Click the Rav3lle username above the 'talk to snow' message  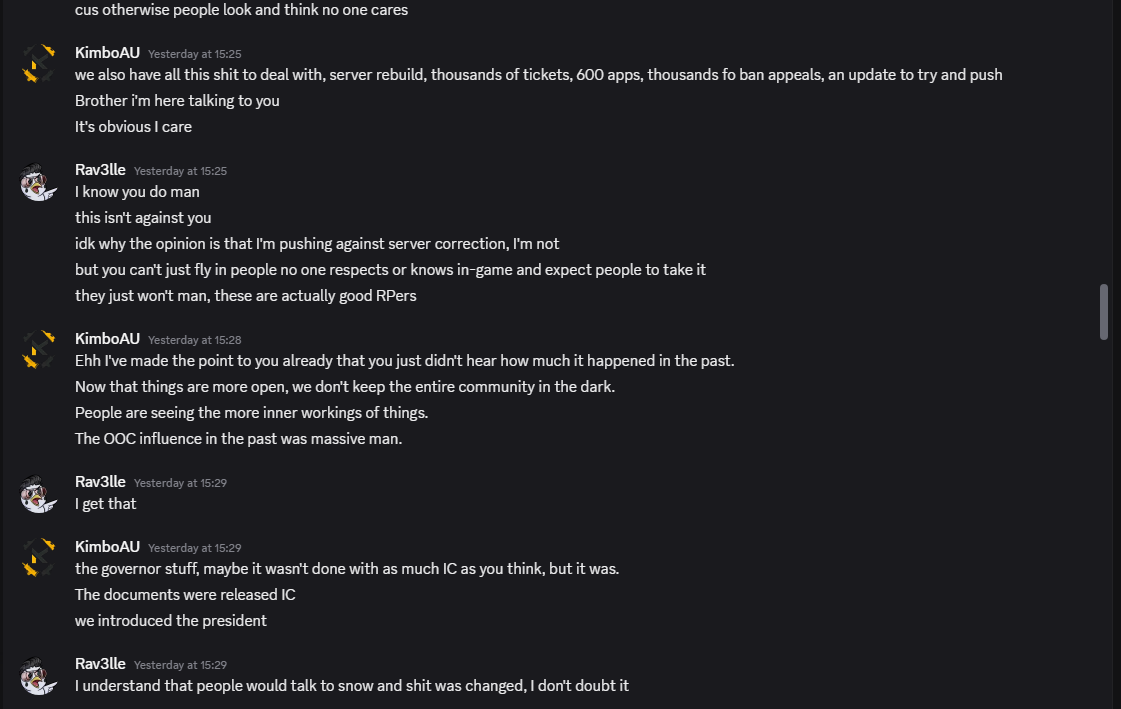[100, 664]
